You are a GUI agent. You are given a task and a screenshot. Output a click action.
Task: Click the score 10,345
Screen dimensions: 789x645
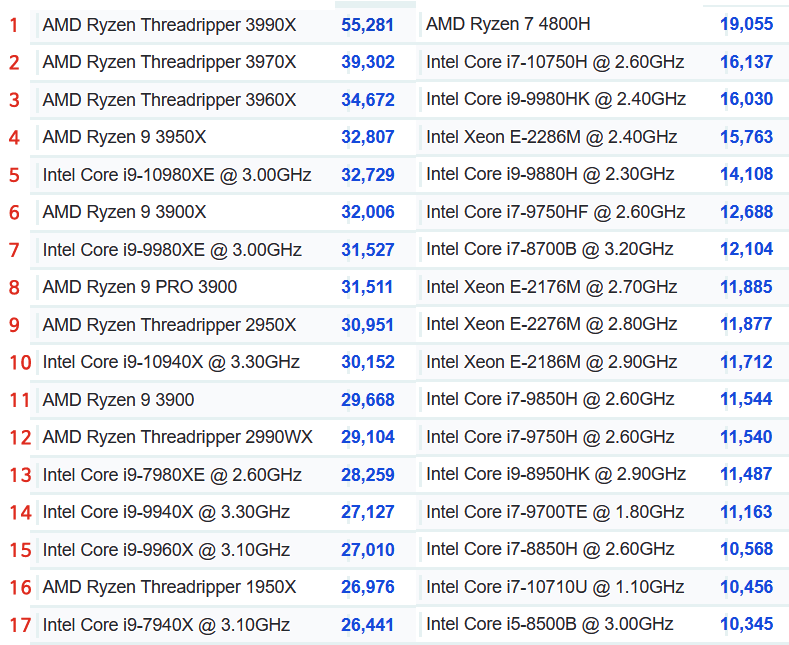pos(746,623)
